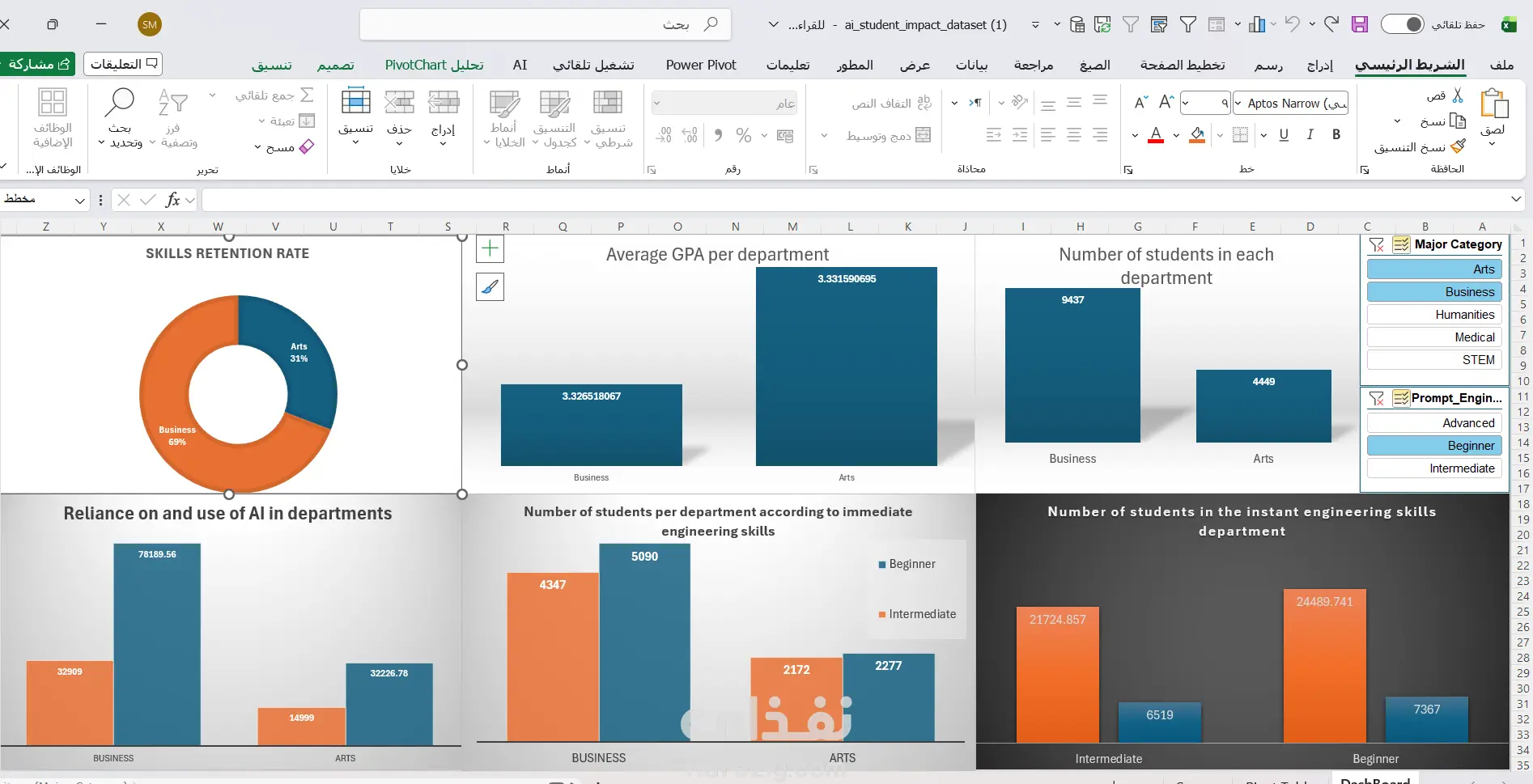Click the Format Painter brush icon
The width and height of the screenshot is (1533, 784).
pyautogui.click(x=1458, y=146)
